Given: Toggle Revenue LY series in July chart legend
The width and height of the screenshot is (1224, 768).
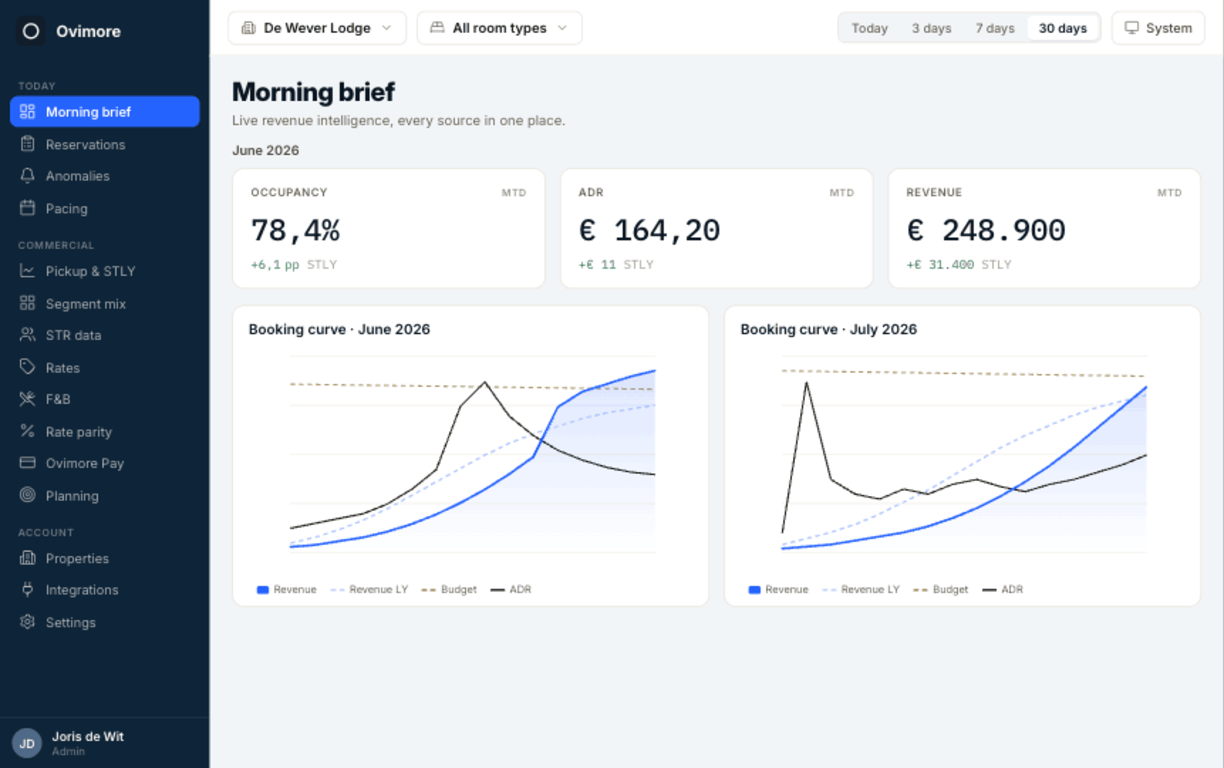Looking at the screenshot, I should pyautogui.click(x=861, y=590).
